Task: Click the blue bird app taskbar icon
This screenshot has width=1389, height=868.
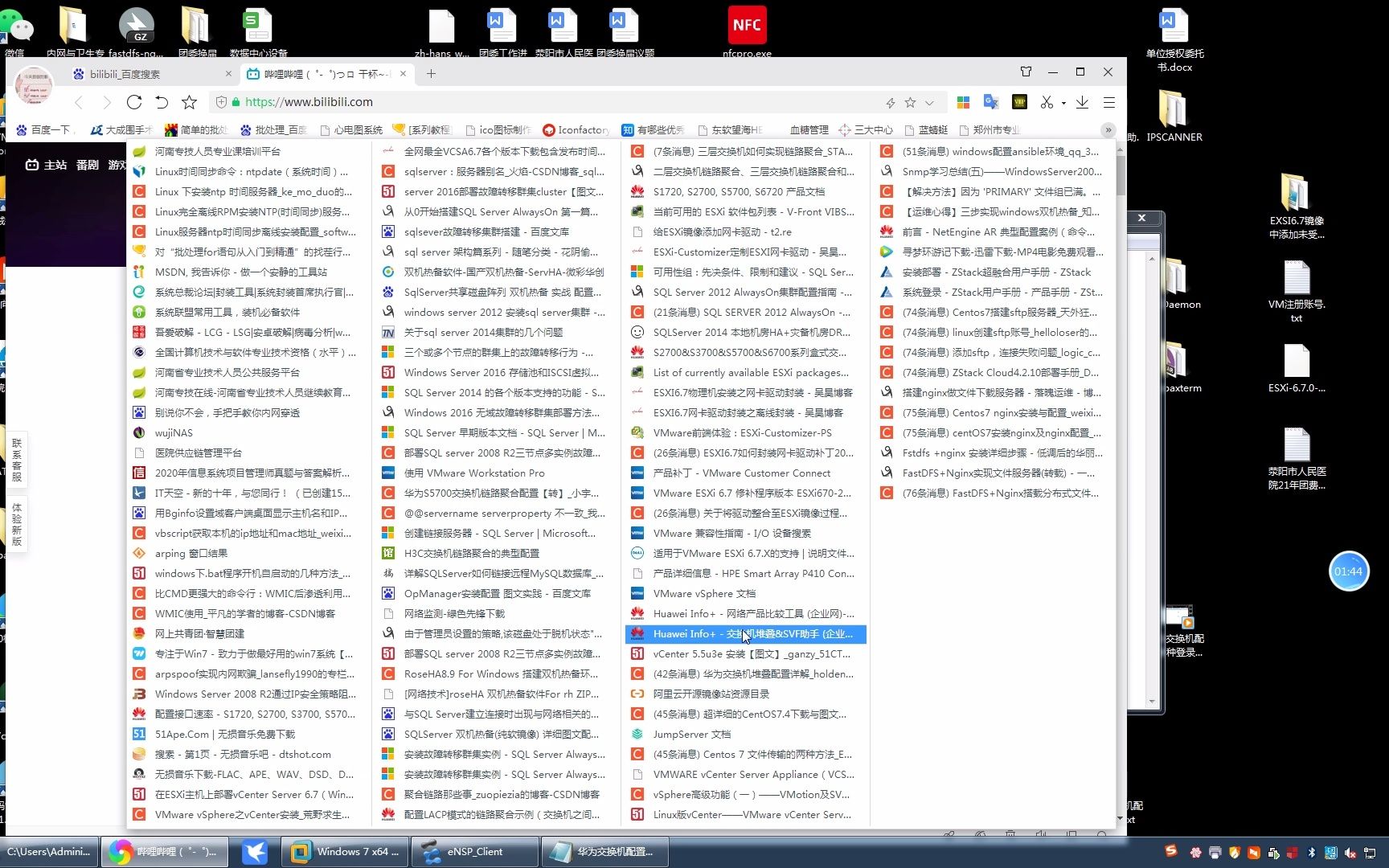Action: point(255,851)
